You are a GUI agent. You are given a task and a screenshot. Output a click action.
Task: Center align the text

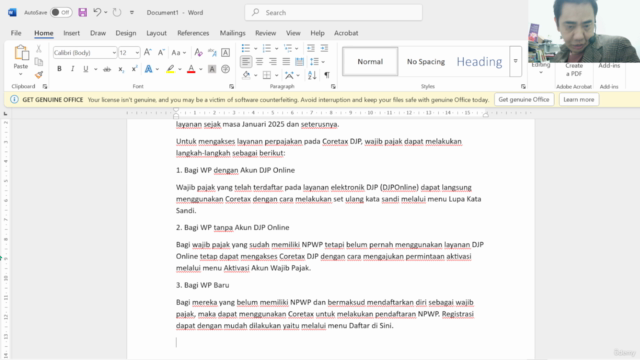tap(259, 62)
